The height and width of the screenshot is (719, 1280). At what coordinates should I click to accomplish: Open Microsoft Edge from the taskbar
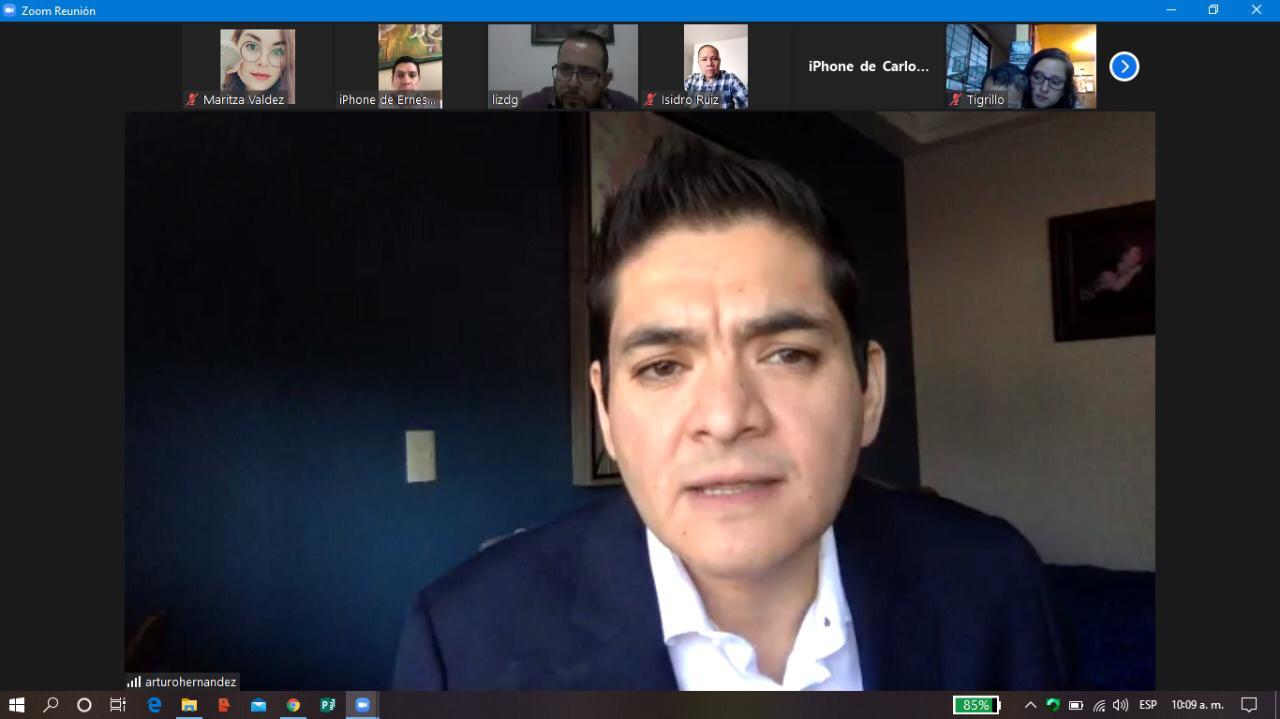[154, 705]
